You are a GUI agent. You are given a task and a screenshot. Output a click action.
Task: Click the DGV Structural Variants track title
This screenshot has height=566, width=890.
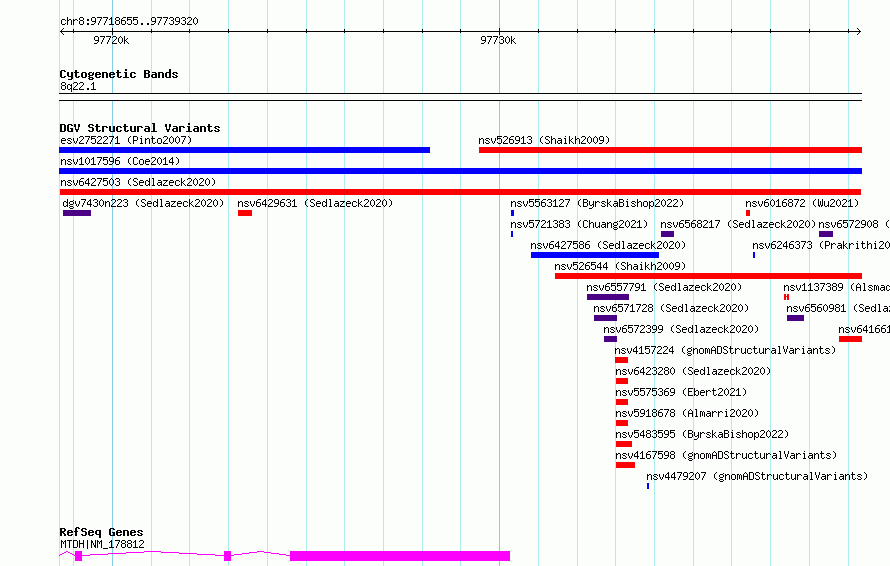[140, 128]
